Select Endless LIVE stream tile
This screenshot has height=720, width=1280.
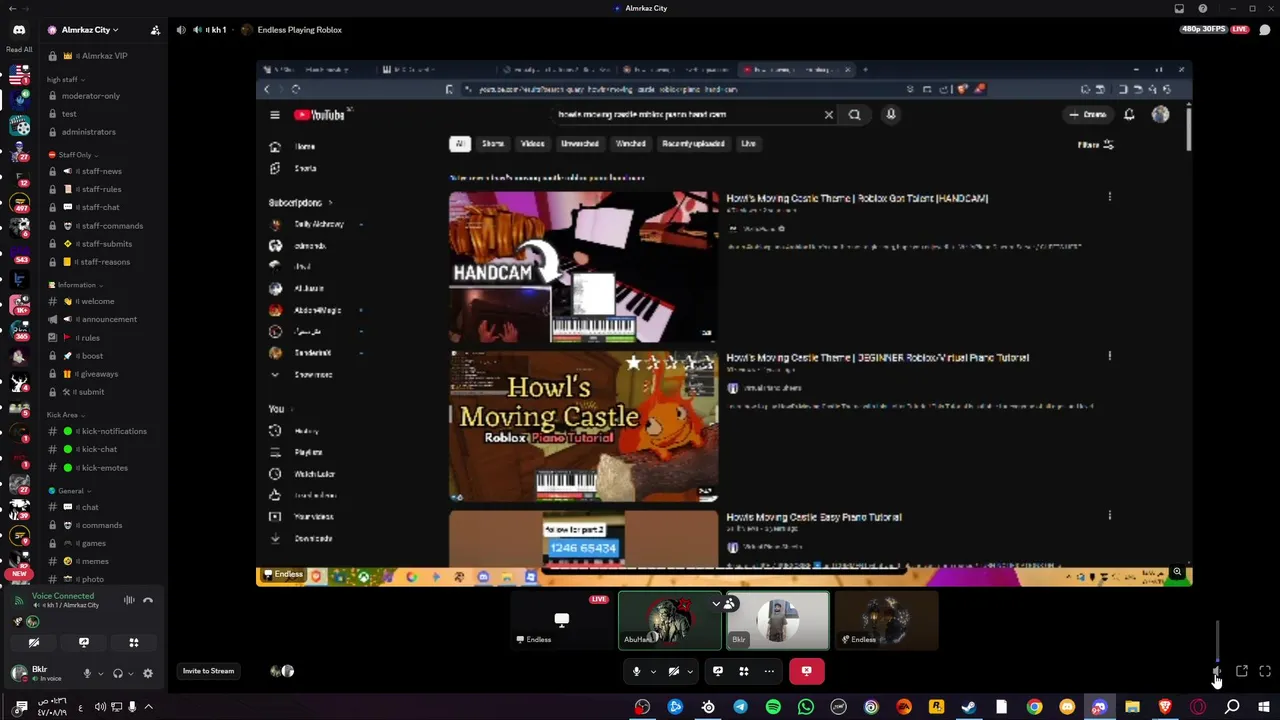562,620
